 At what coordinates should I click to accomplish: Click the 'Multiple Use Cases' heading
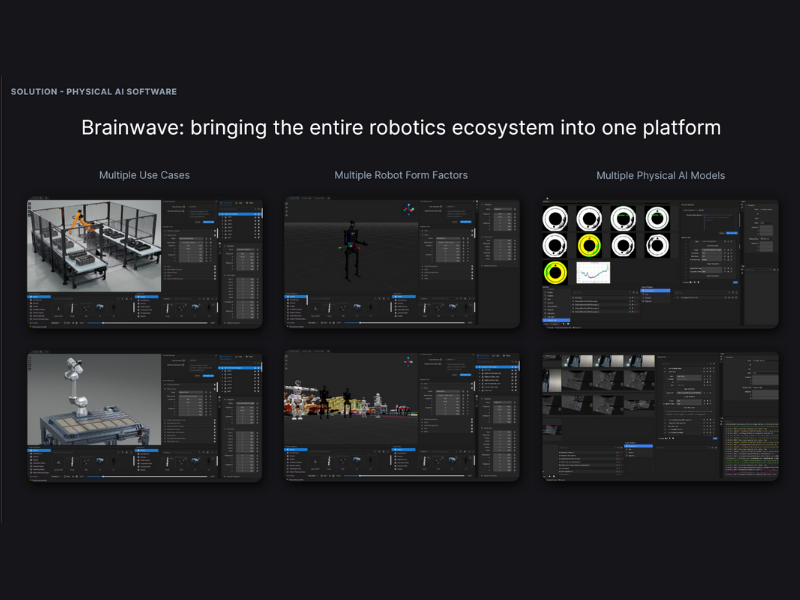tap(144, 175)
